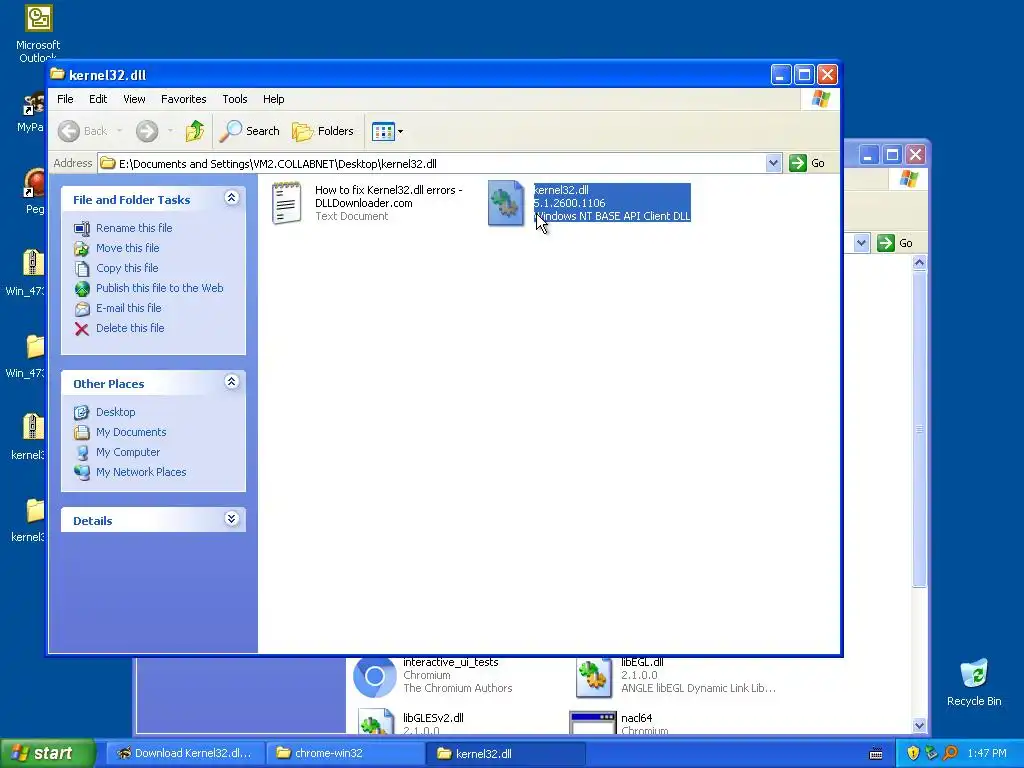Click the vertical scrollbar thumb in chrome-win32 window
1024x768 pixels.
pyautogui.click(x=919, y=430)
